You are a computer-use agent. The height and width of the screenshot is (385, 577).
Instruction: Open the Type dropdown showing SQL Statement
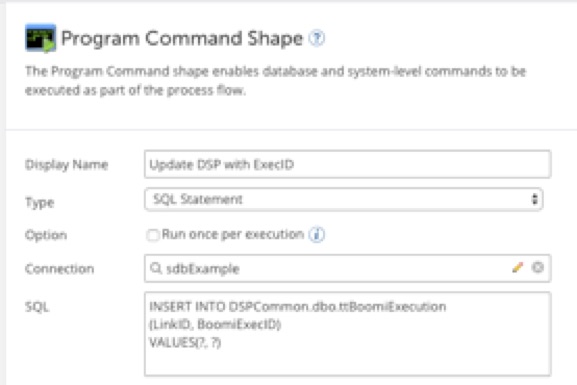coord(344,199)
